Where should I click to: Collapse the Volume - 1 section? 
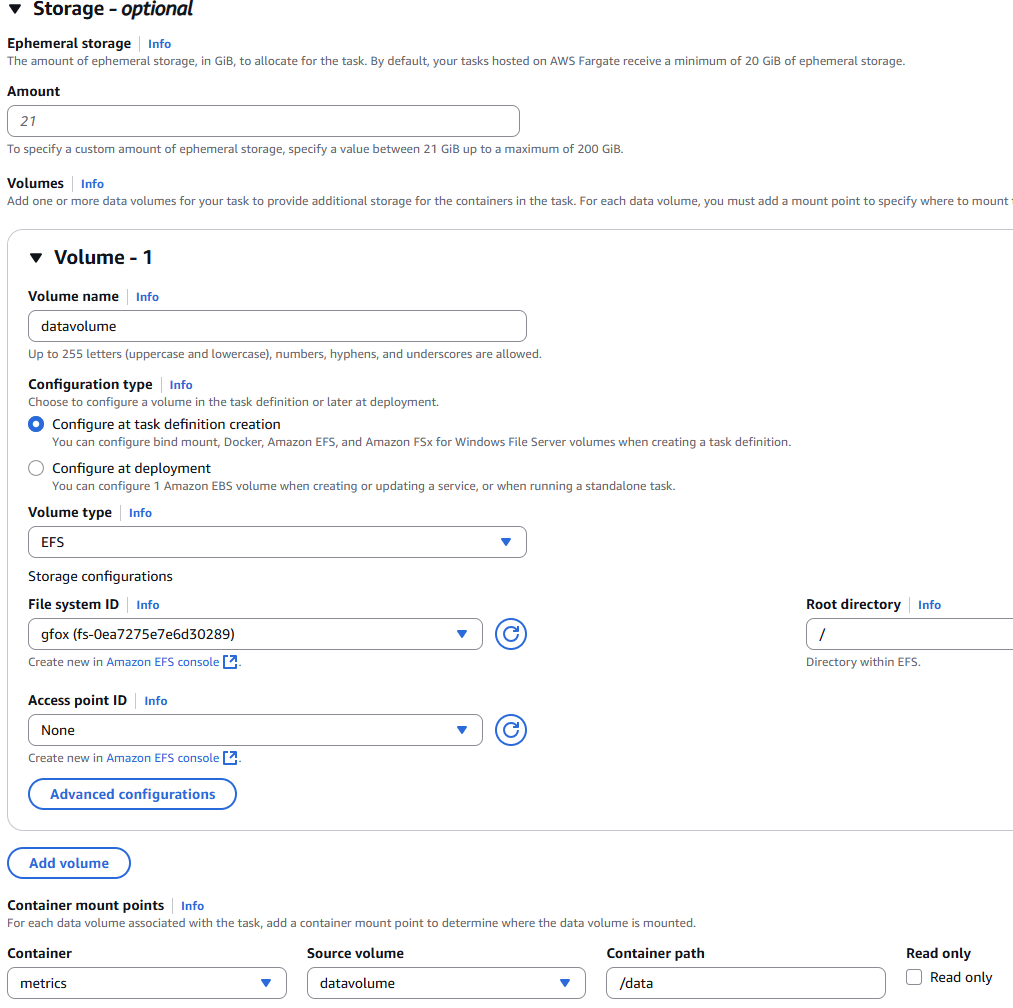(x=36, y=258)
